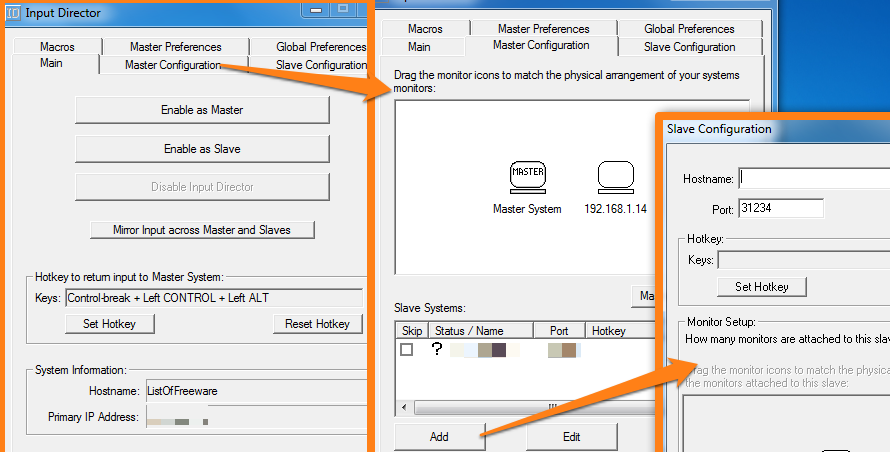Click Set Hotkey in Main tab
Viewport: 890px width, 452px height.
tap(110, 324)
